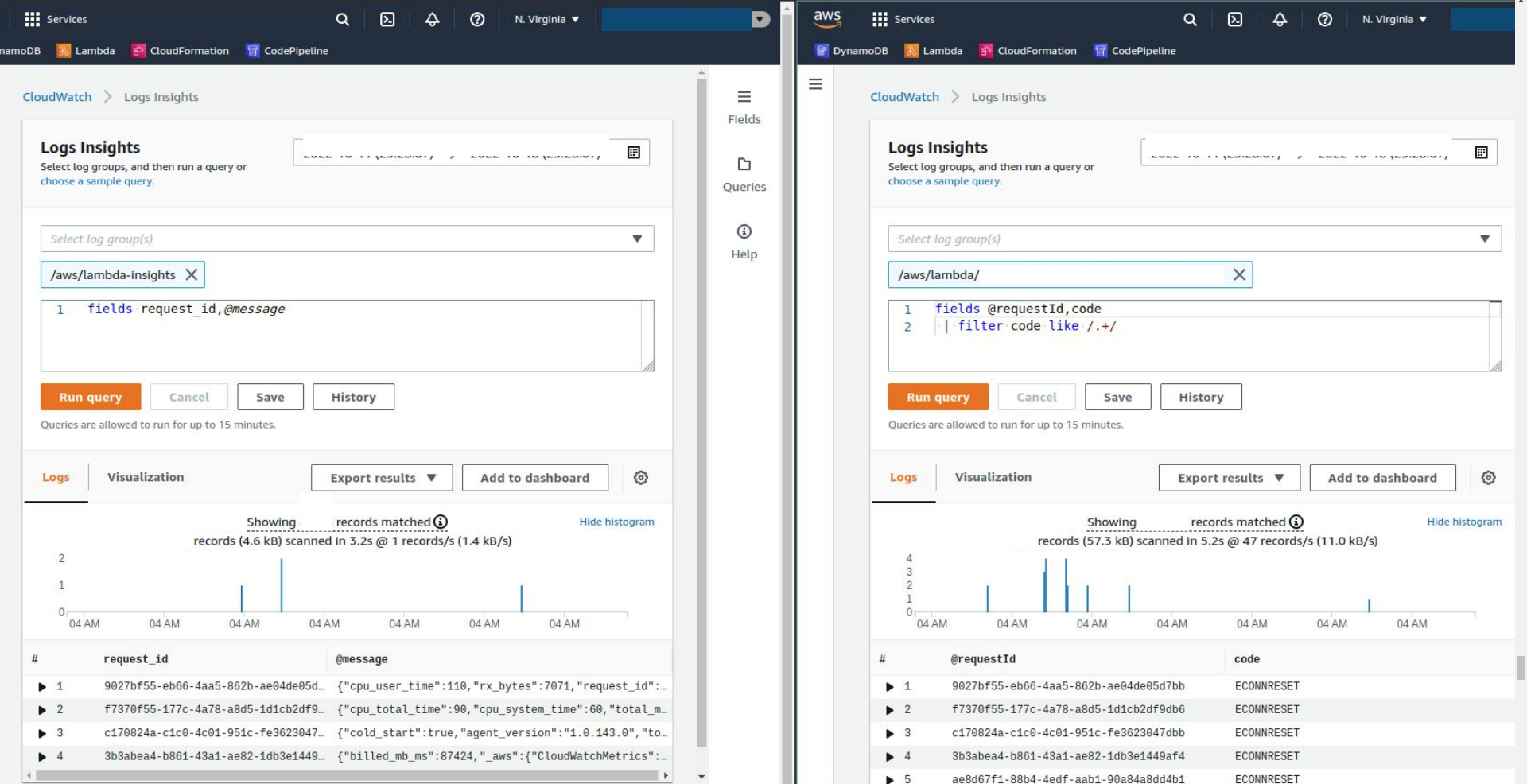Screen dimensions: 1527x784
Task: Open Help side panel
Action: pyautogui.click(x=744, y=243)
